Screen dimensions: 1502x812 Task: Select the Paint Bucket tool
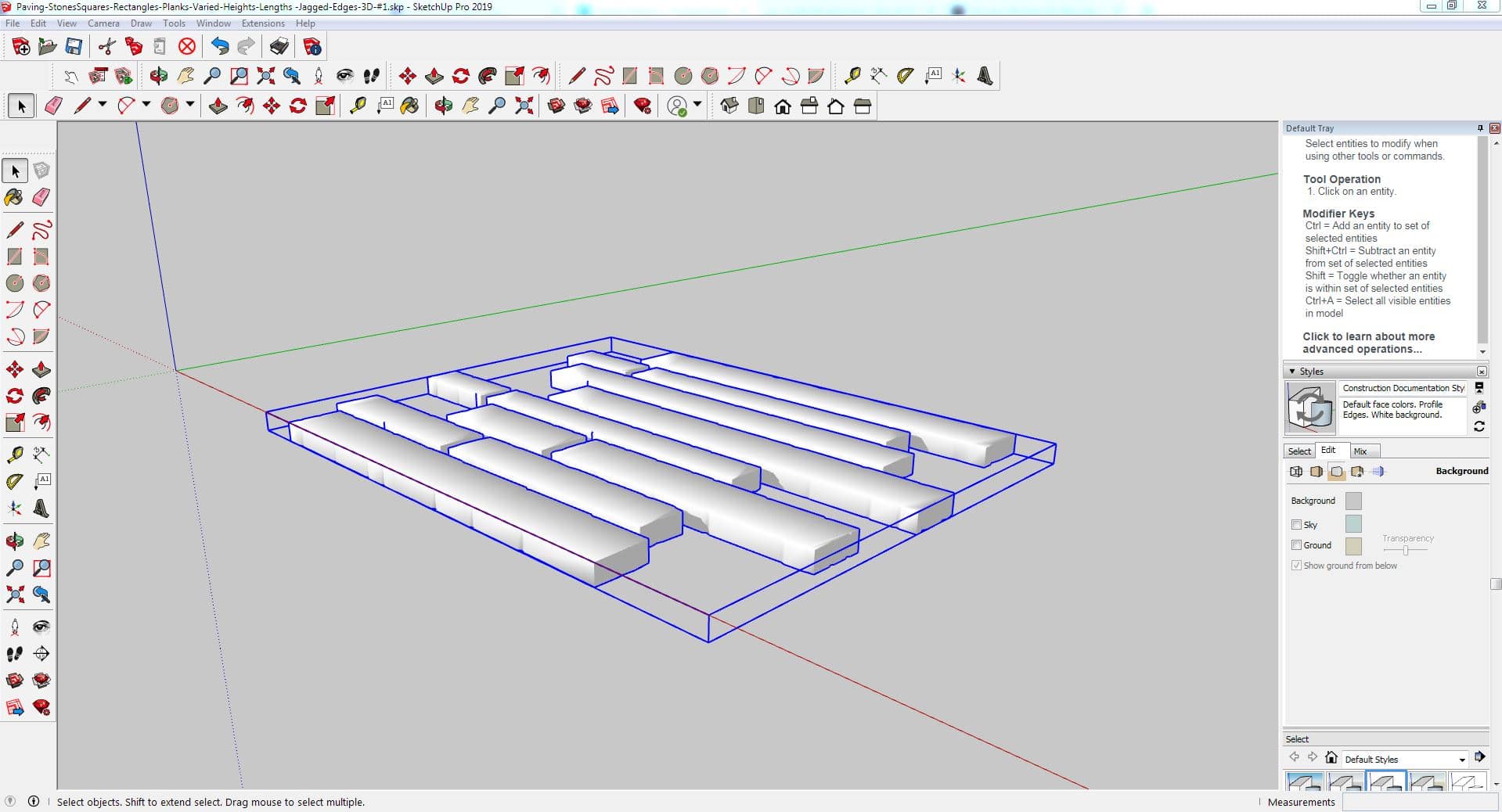pos(14,197)
